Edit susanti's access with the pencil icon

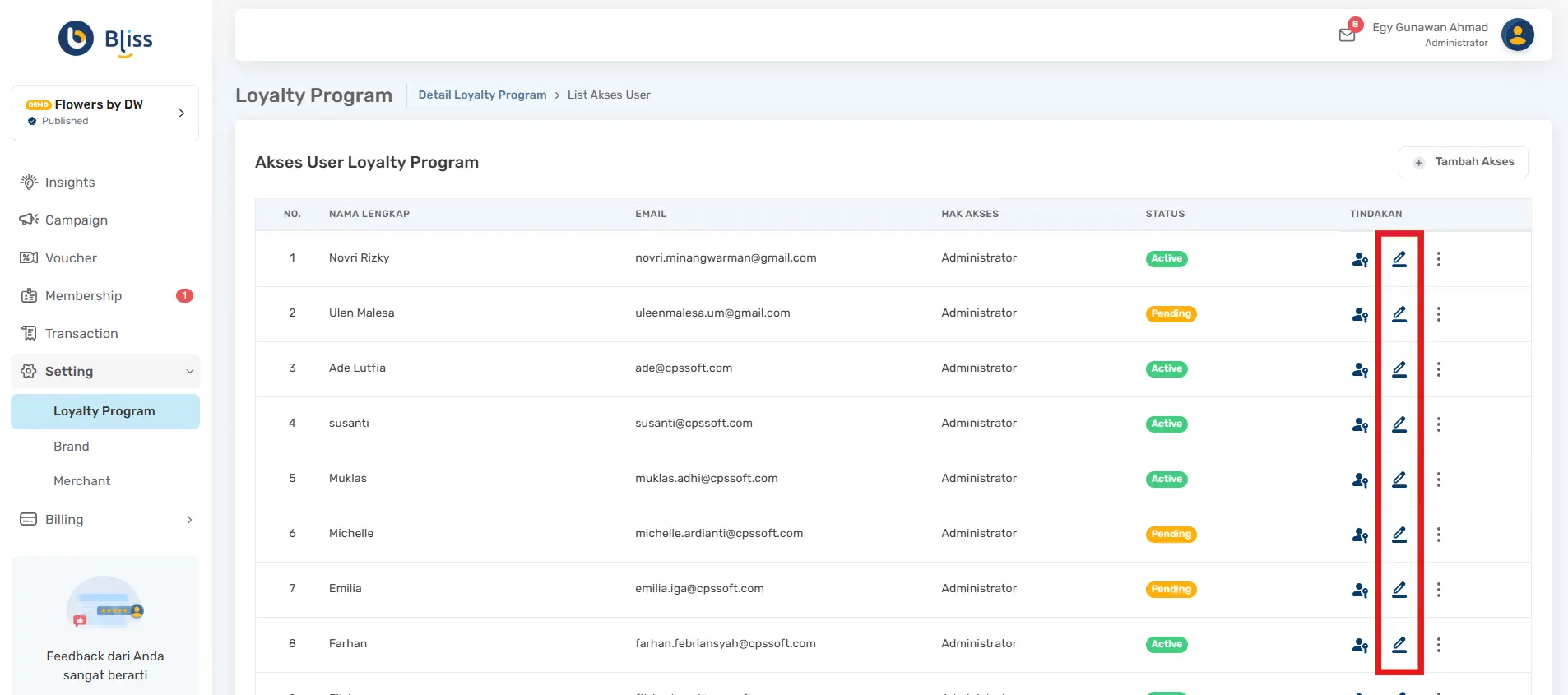[1399, 424]
